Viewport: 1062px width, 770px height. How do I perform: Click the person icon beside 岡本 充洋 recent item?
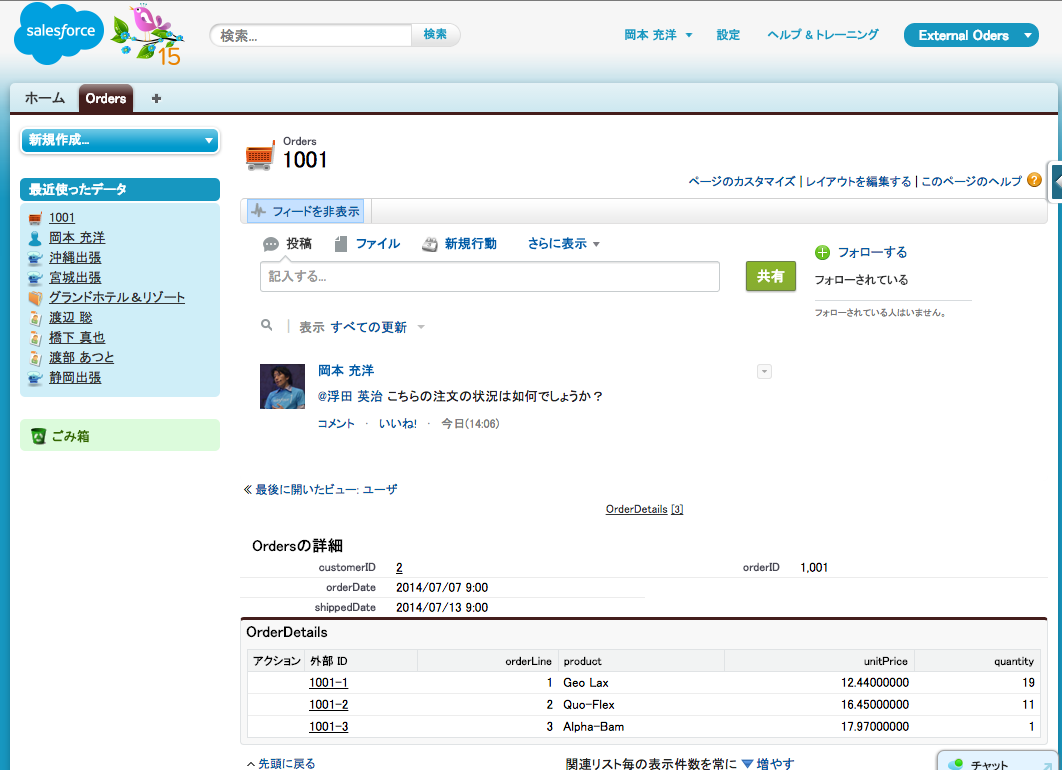(x=35, y=238)
